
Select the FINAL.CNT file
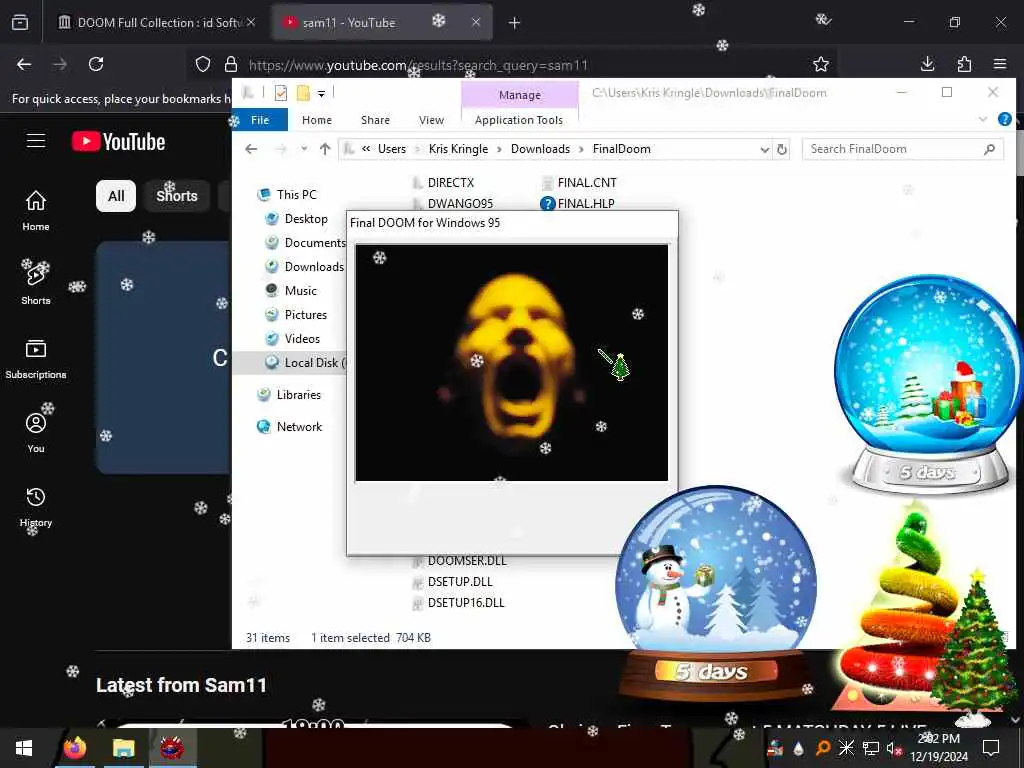click(x=586, y=183)
